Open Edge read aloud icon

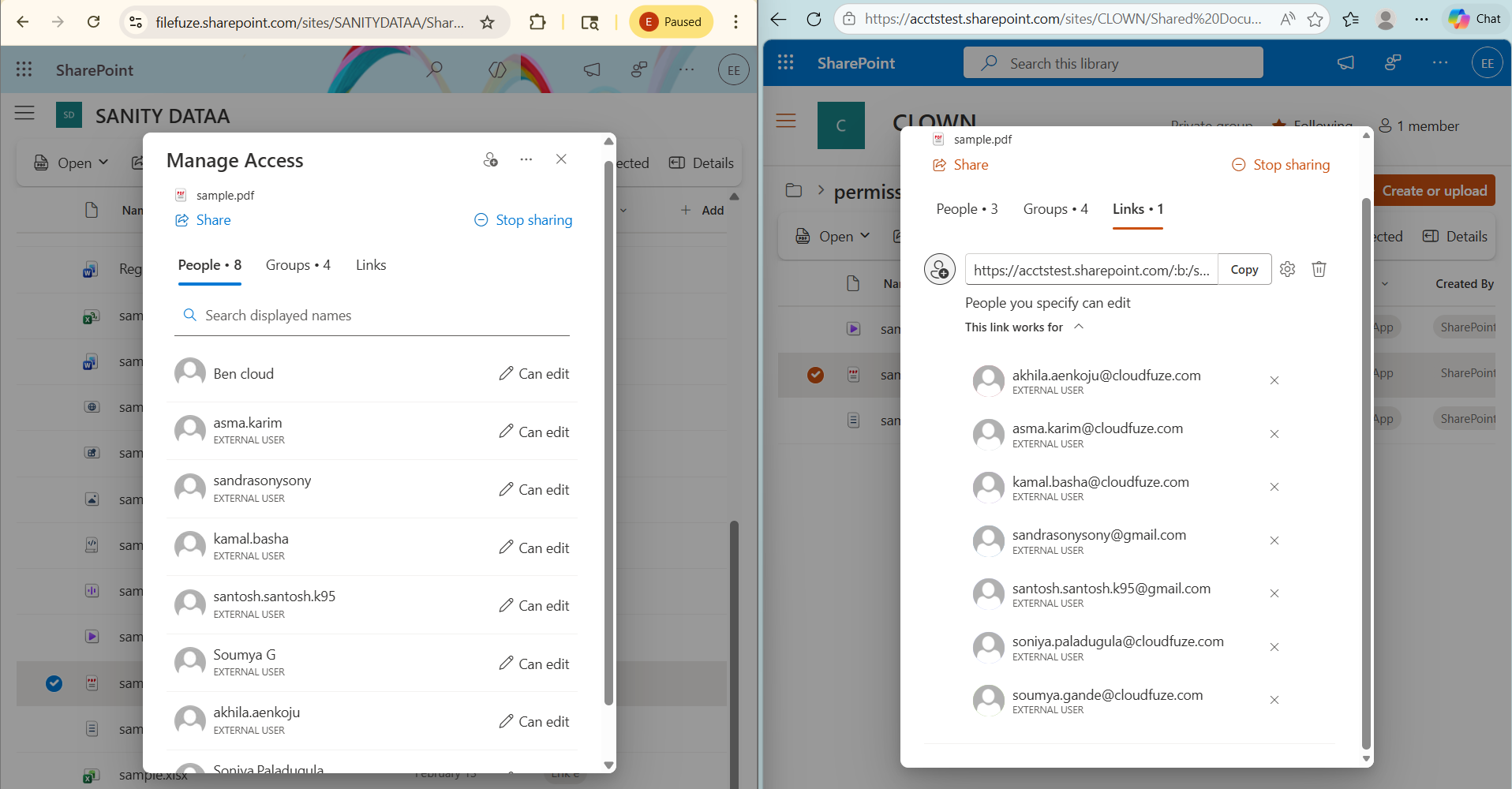point(1287,19)
